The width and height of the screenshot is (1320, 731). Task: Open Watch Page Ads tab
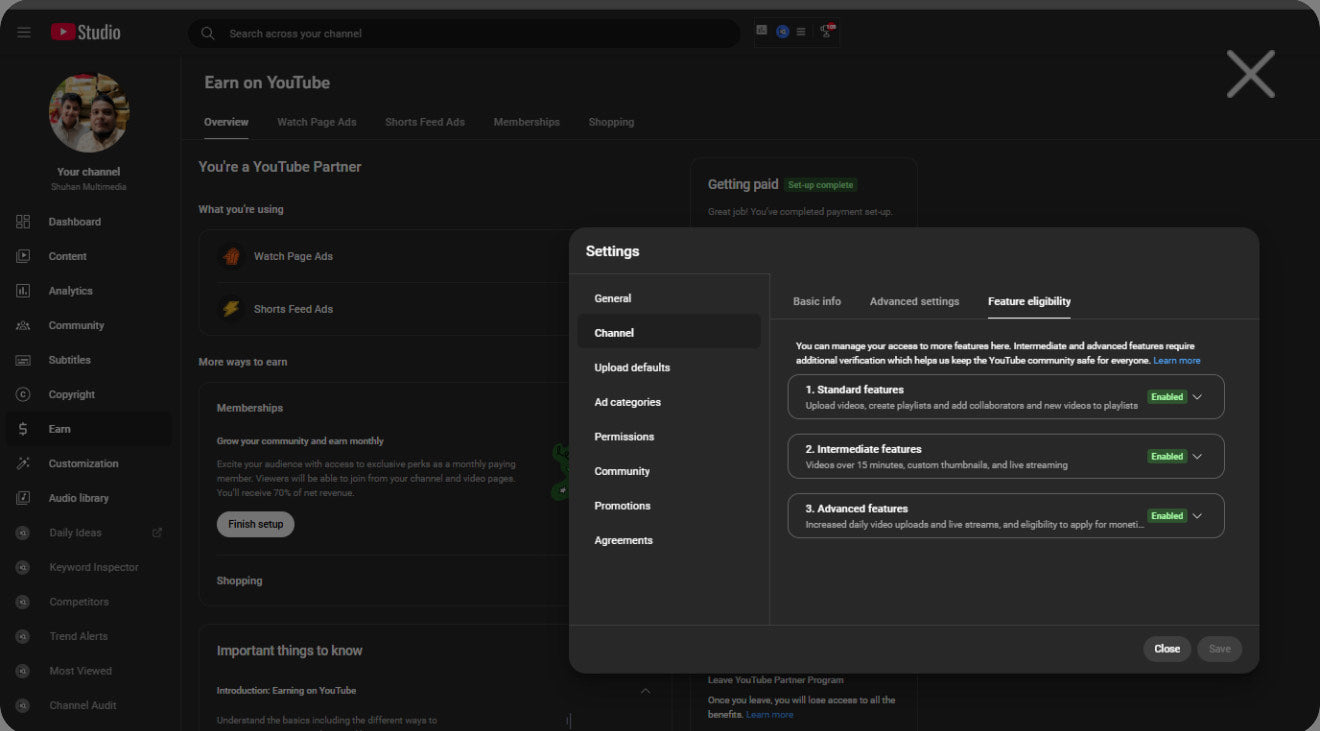tap(316, 122)
